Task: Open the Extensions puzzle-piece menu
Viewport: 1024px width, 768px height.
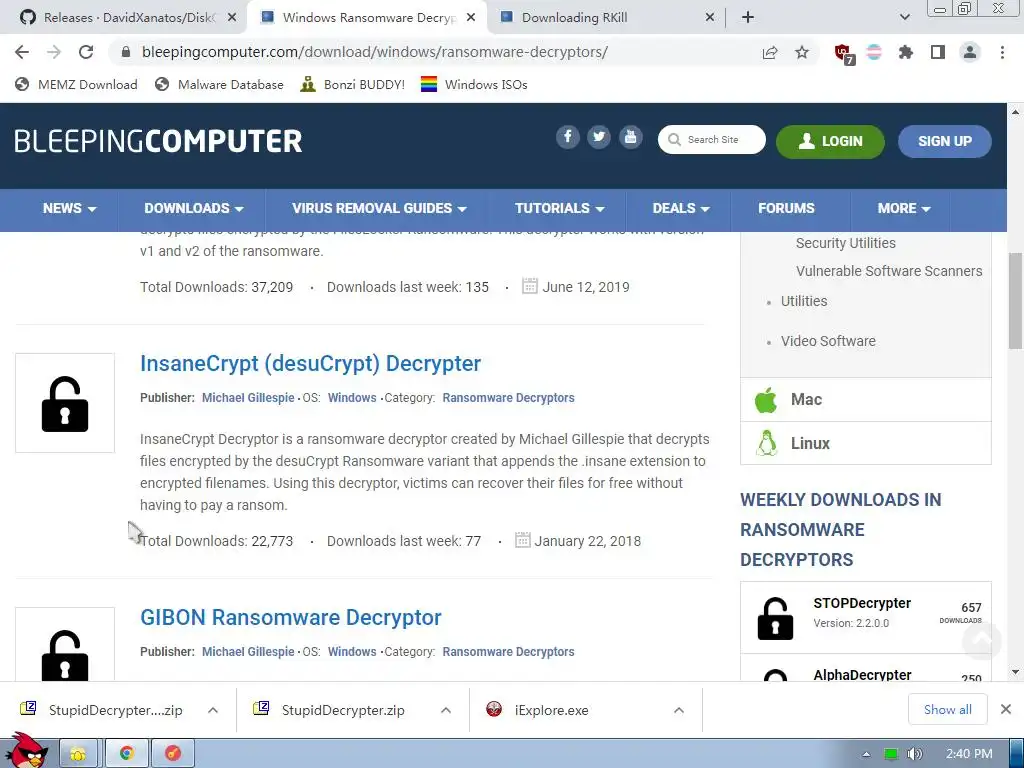Action: pos(906,52)
